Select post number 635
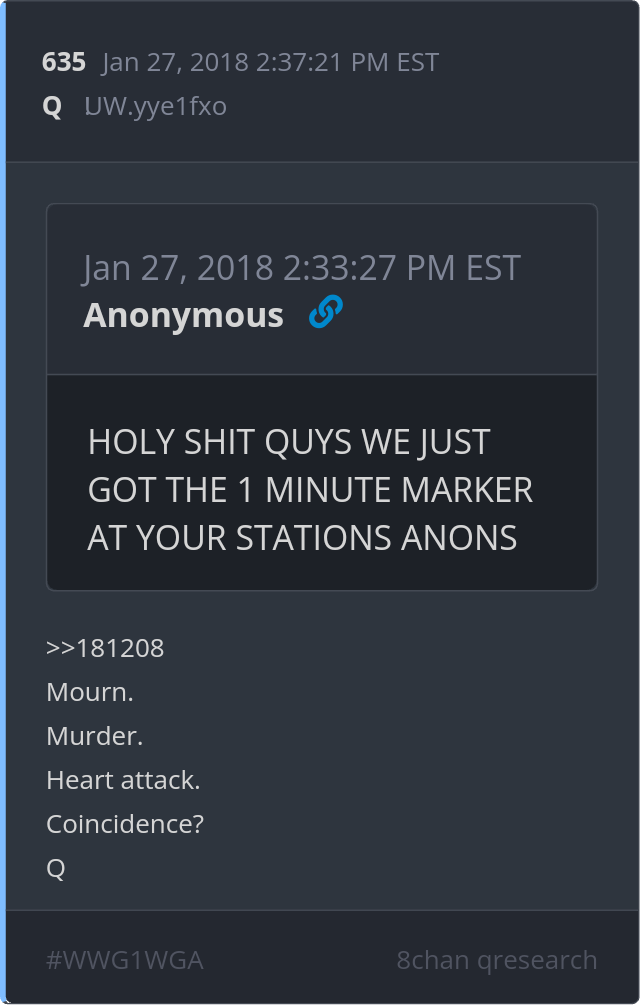640x1006 pixels. point(63,62)
